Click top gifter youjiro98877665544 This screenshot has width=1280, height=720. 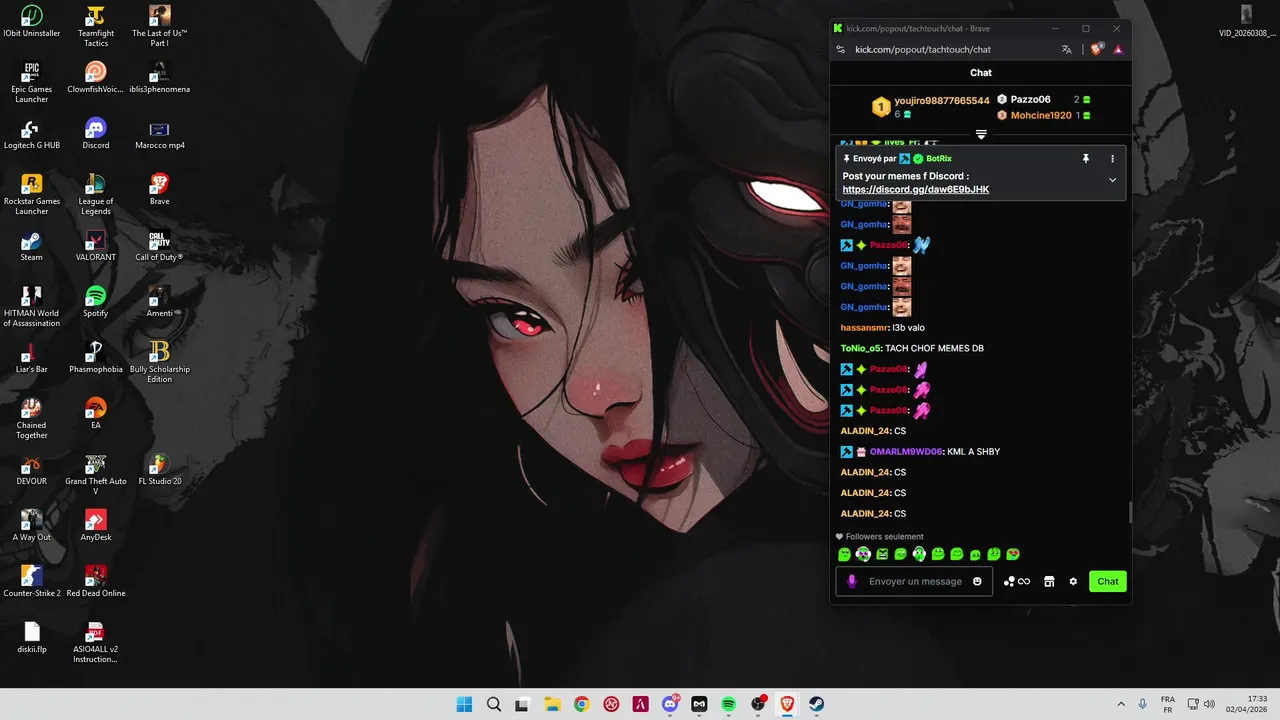tap(942, 101)
